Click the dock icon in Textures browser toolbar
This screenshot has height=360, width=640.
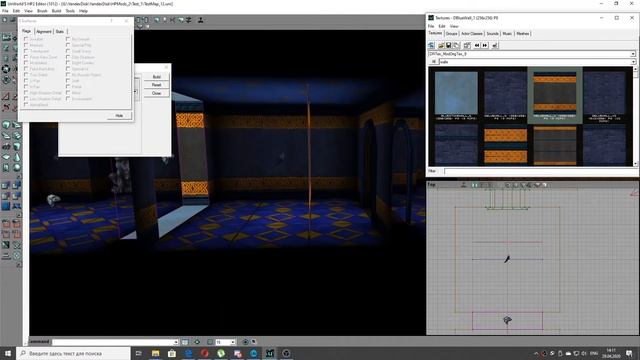[431, 45]
